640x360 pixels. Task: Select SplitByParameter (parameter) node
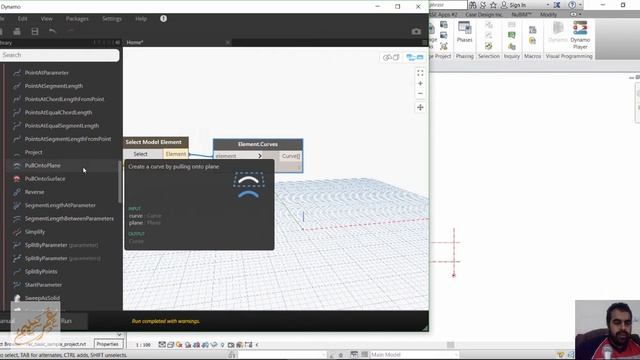pyautogui.click(x=61, y=245)
